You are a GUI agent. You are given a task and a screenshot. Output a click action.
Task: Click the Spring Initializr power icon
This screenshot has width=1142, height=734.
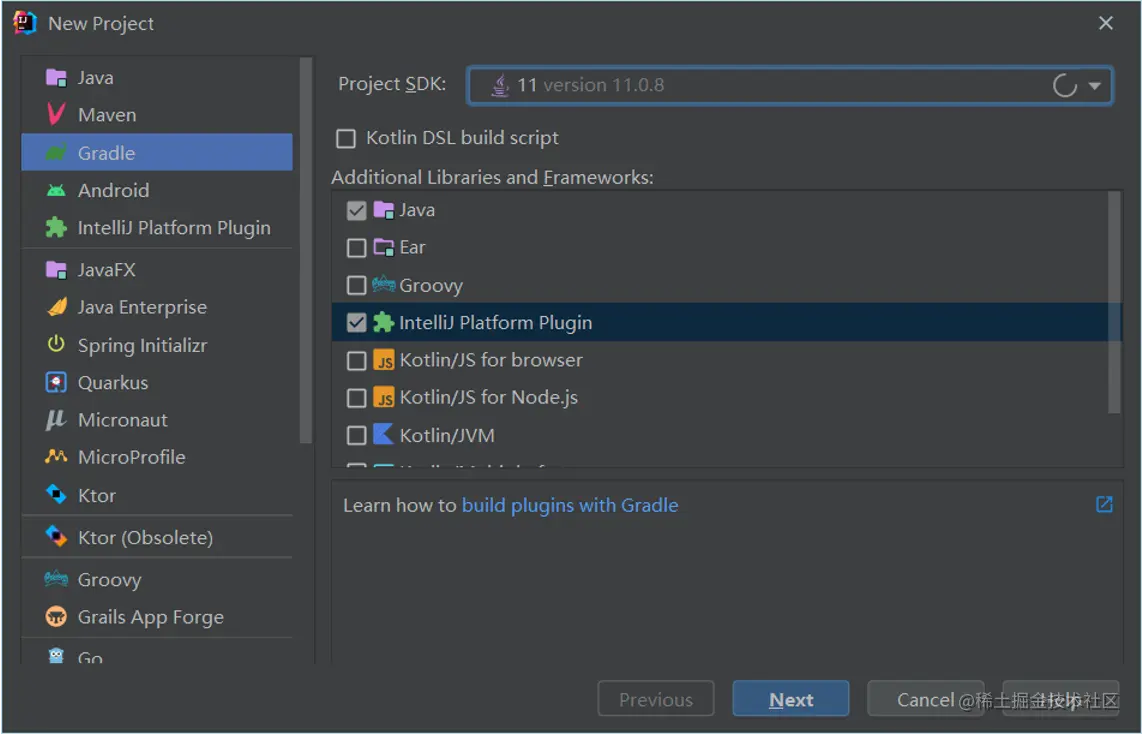pos(56,345)
